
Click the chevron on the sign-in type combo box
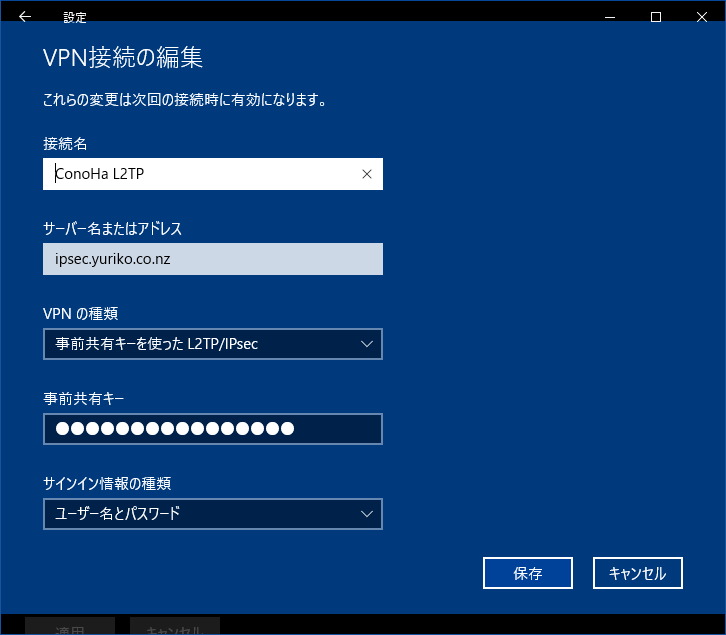(x=366, y=514)
